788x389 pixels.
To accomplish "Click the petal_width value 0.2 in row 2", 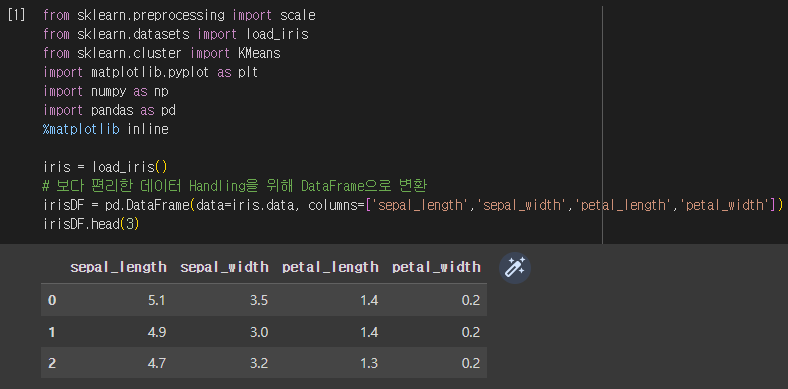I will point(471,363).
